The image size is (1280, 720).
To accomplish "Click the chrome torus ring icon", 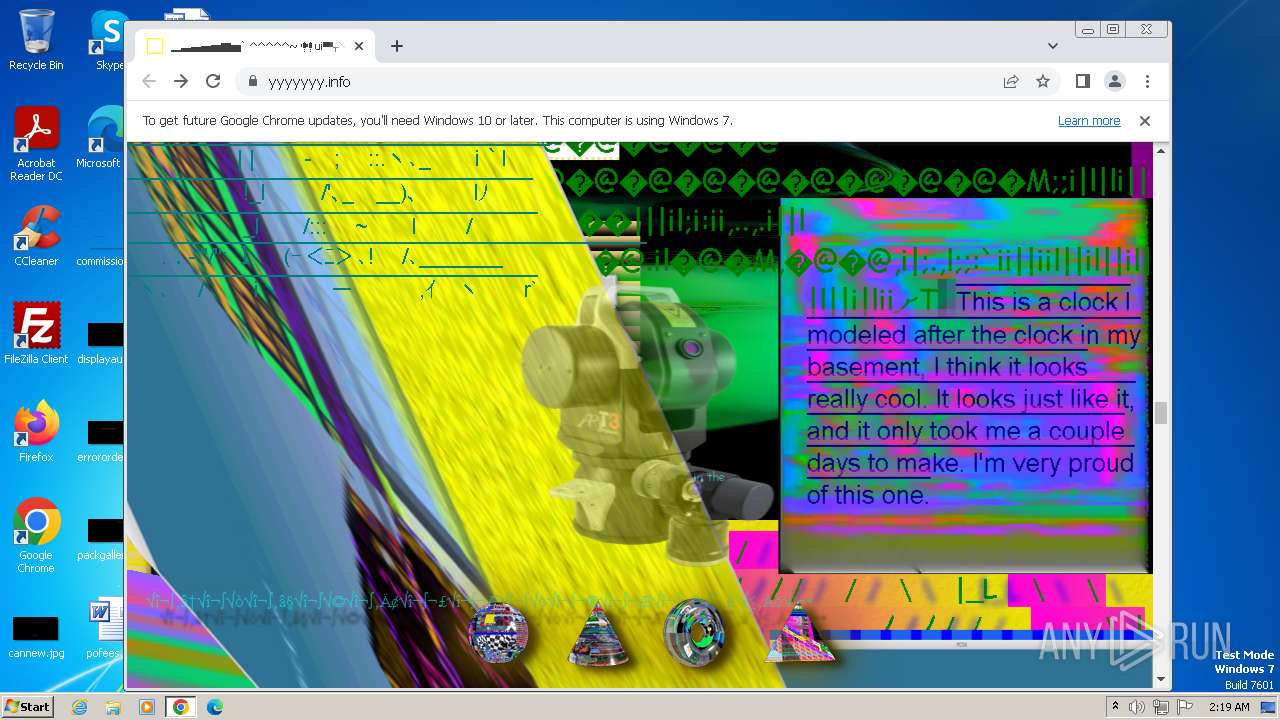I will point(694,631).
